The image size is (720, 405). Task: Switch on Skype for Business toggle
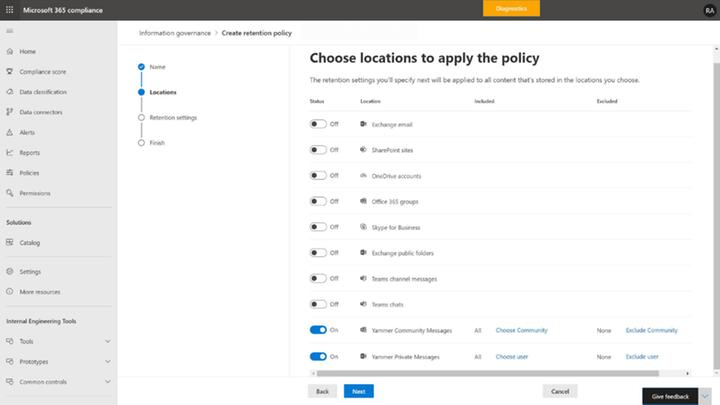[x=318, y=227]
